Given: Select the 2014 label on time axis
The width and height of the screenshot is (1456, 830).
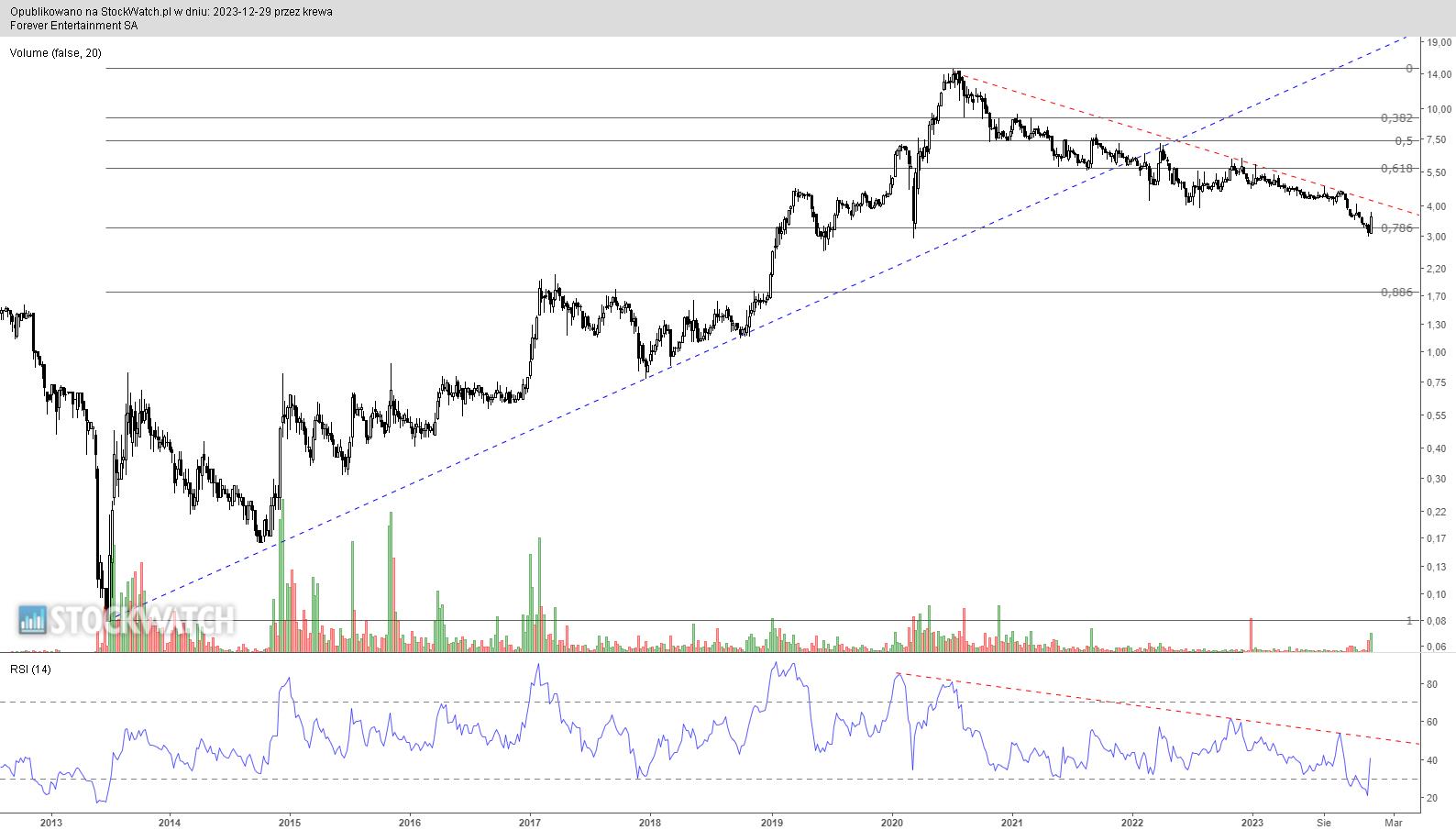Looking at the screenshot, I should coord(169,822).
